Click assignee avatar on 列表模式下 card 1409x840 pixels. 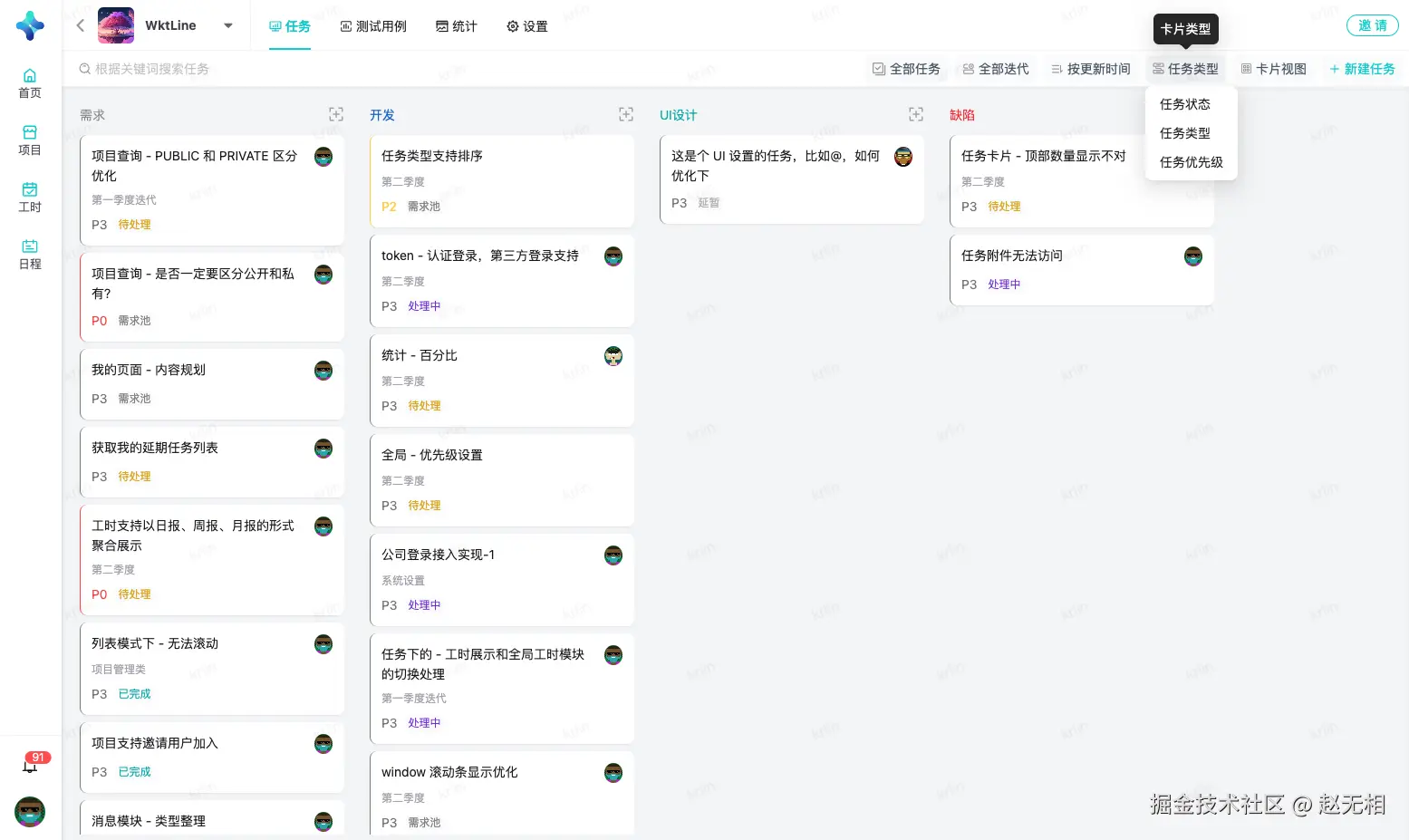(x=323, y=644)
